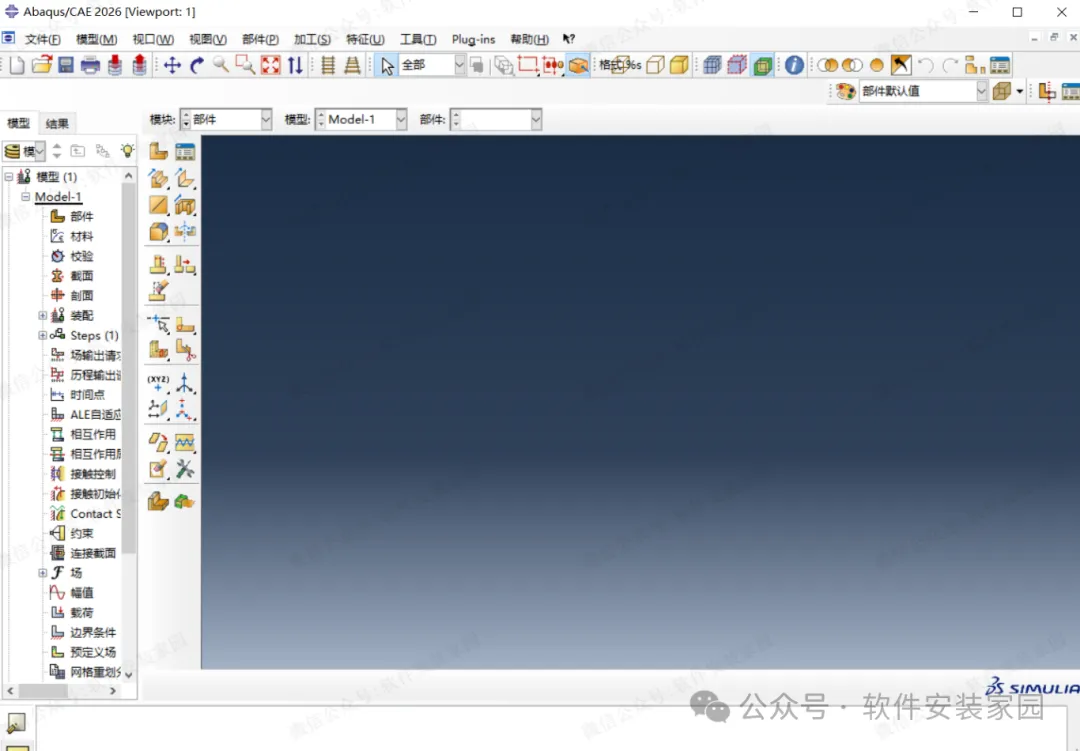Toggle the red dashed cube display icon
The height and width of the screenshot is (751, 1080).
pos(737,65)
